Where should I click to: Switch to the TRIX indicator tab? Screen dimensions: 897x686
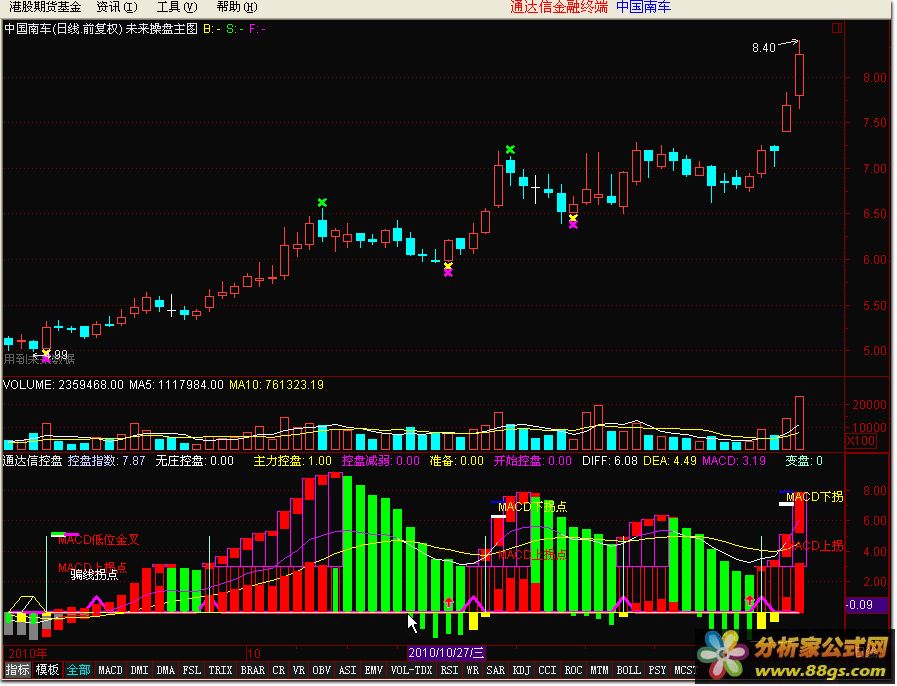point(220,669)
